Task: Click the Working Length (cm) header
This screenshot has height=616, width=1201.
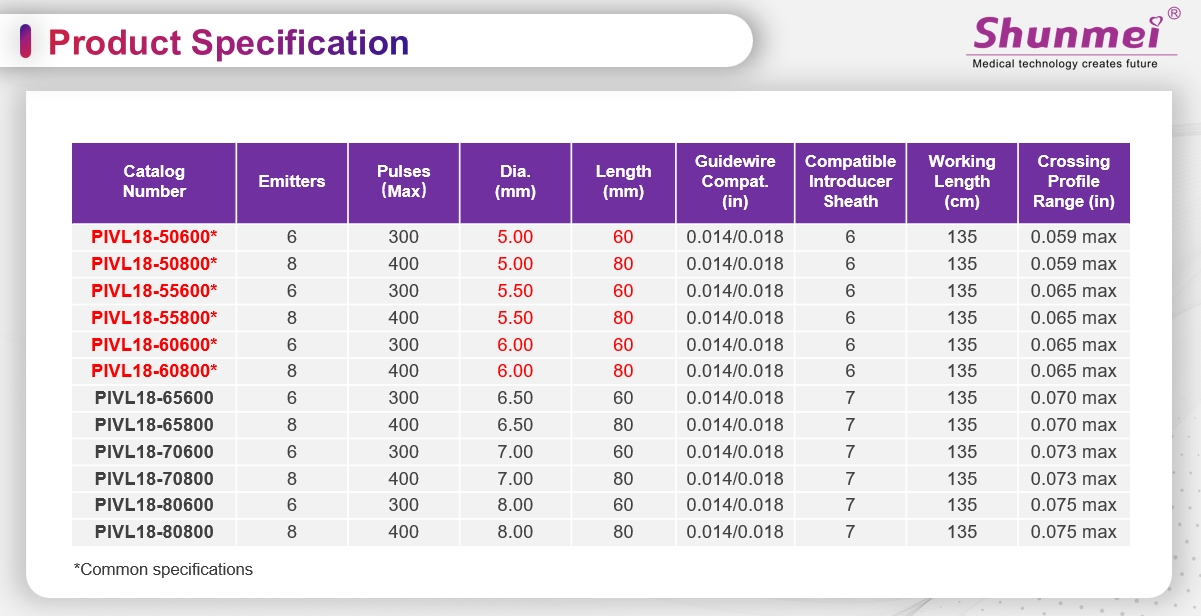Action: tap(961, 182)
